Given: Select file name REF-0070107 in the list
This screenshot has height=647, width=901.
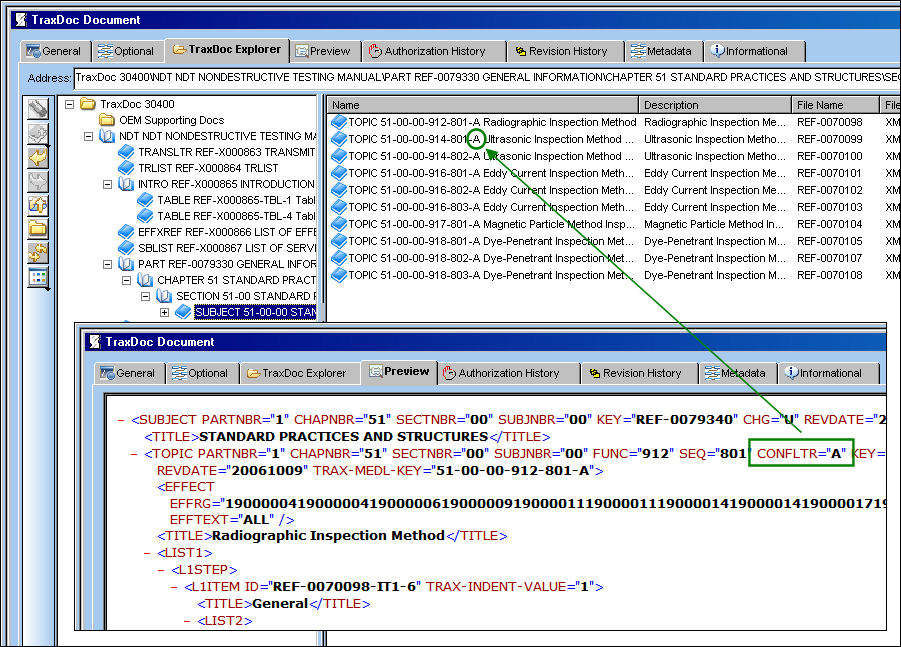Looking at the screenshot, I should pyautogui.click(x=830, y=258).
